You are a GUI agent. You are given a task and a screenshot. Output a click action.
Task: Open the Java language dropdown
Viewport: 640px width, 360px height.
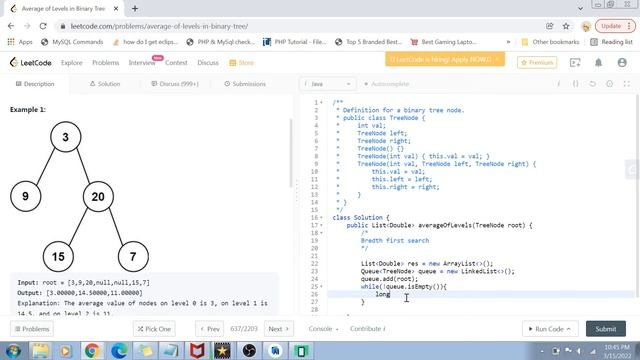click(328, 84)
